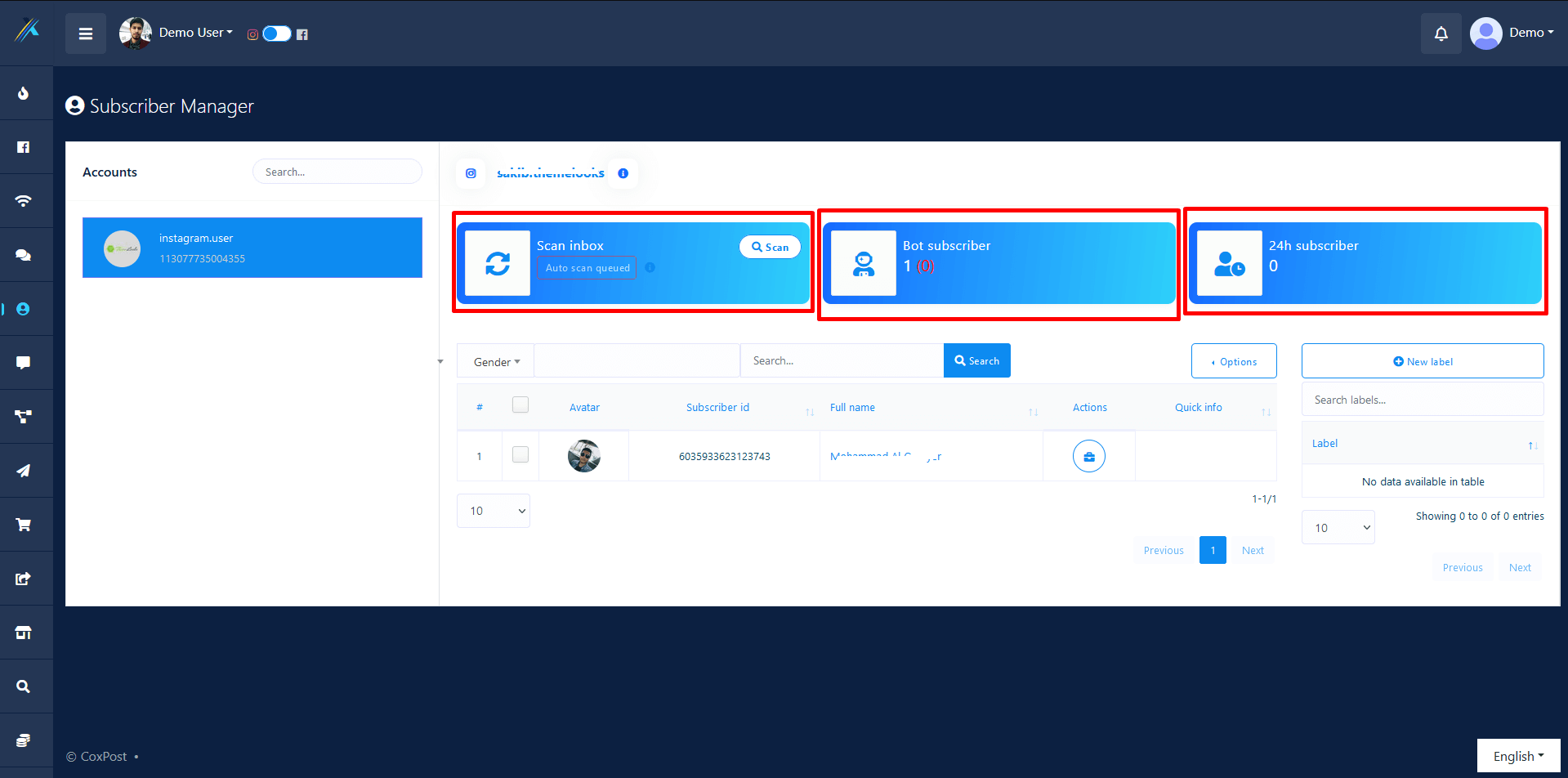Click the magnifier search sidebar icon
This screenshot has height=778, width=1568.
24,686
